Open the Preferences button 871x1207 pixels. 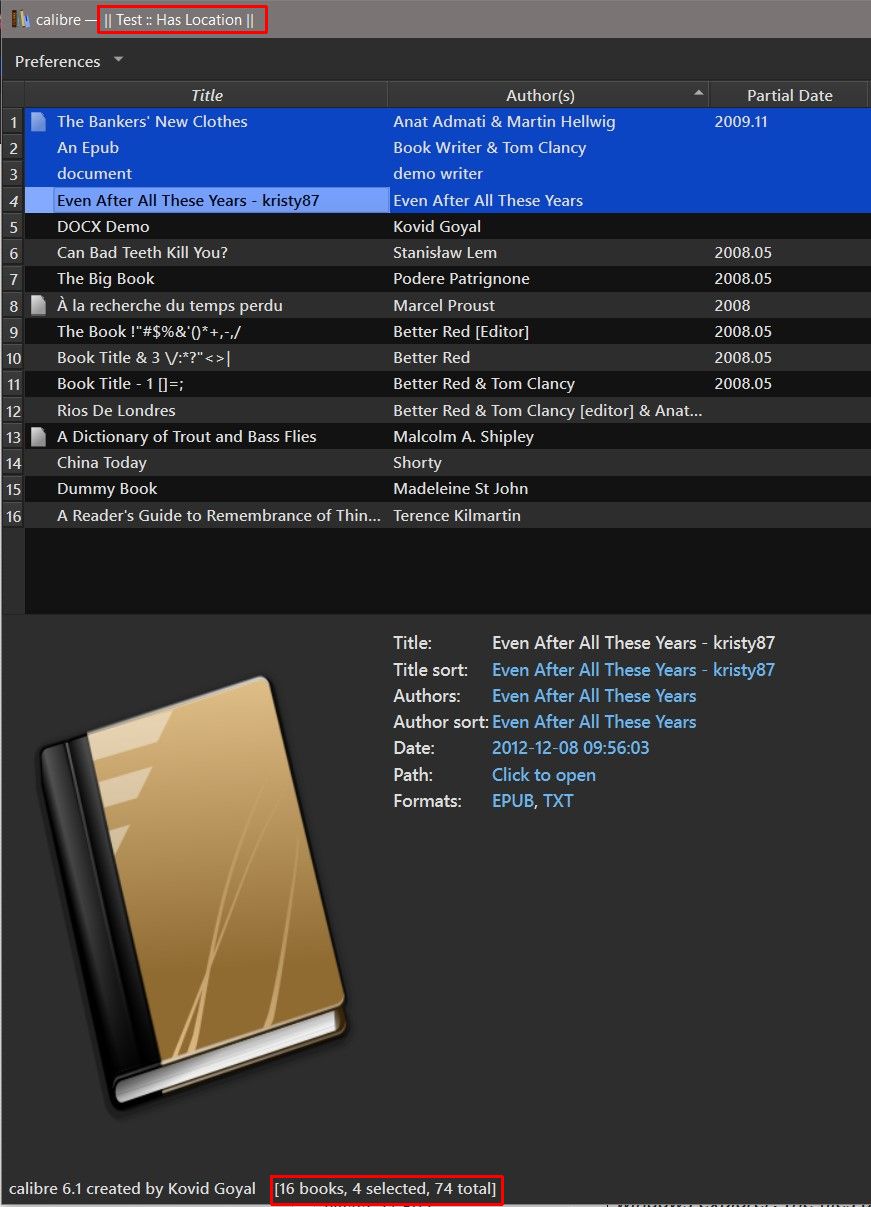tap(57, 61)
